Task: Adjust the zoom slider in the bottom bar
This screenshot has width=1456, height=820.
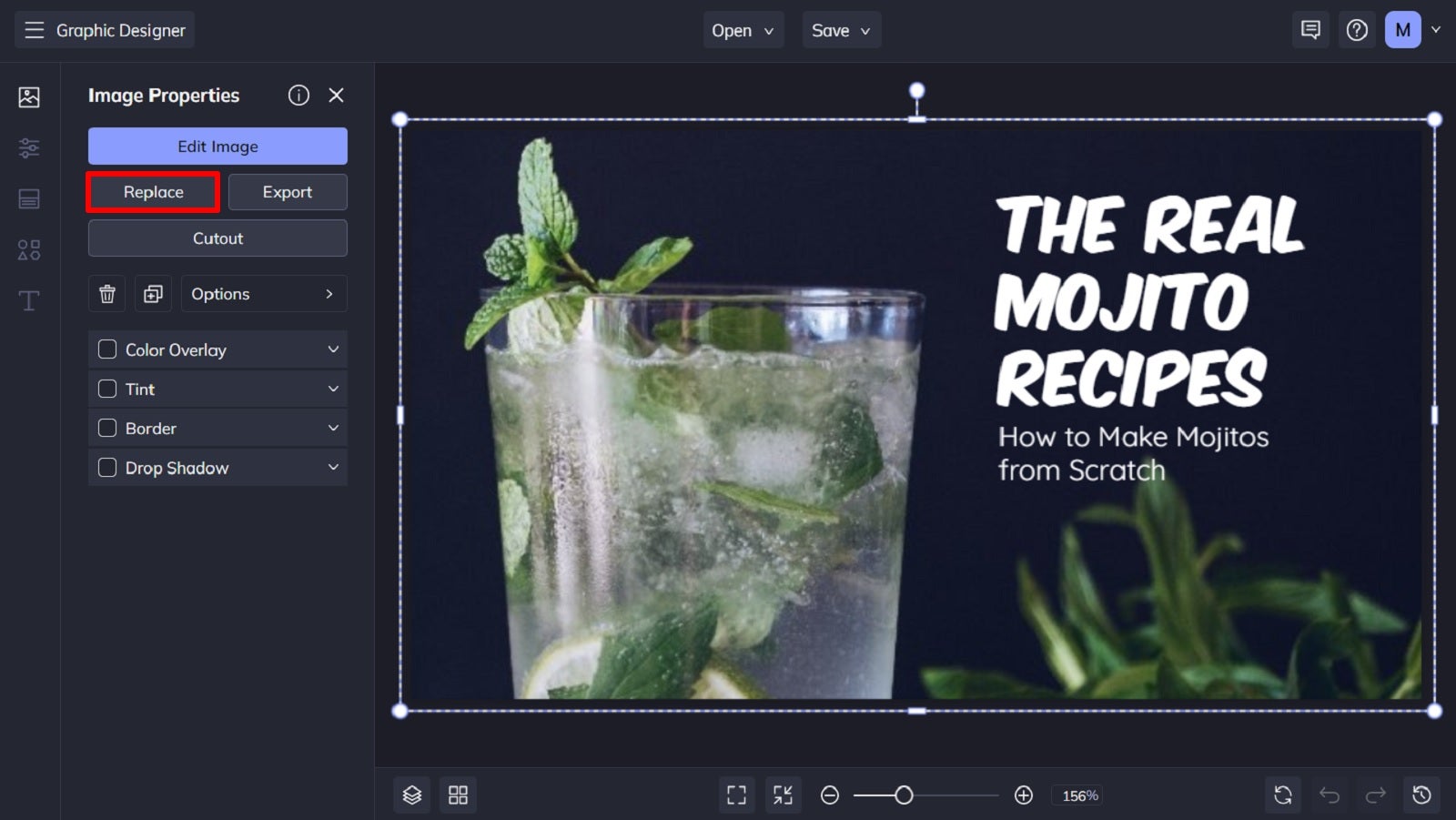Action: (904, 795)
